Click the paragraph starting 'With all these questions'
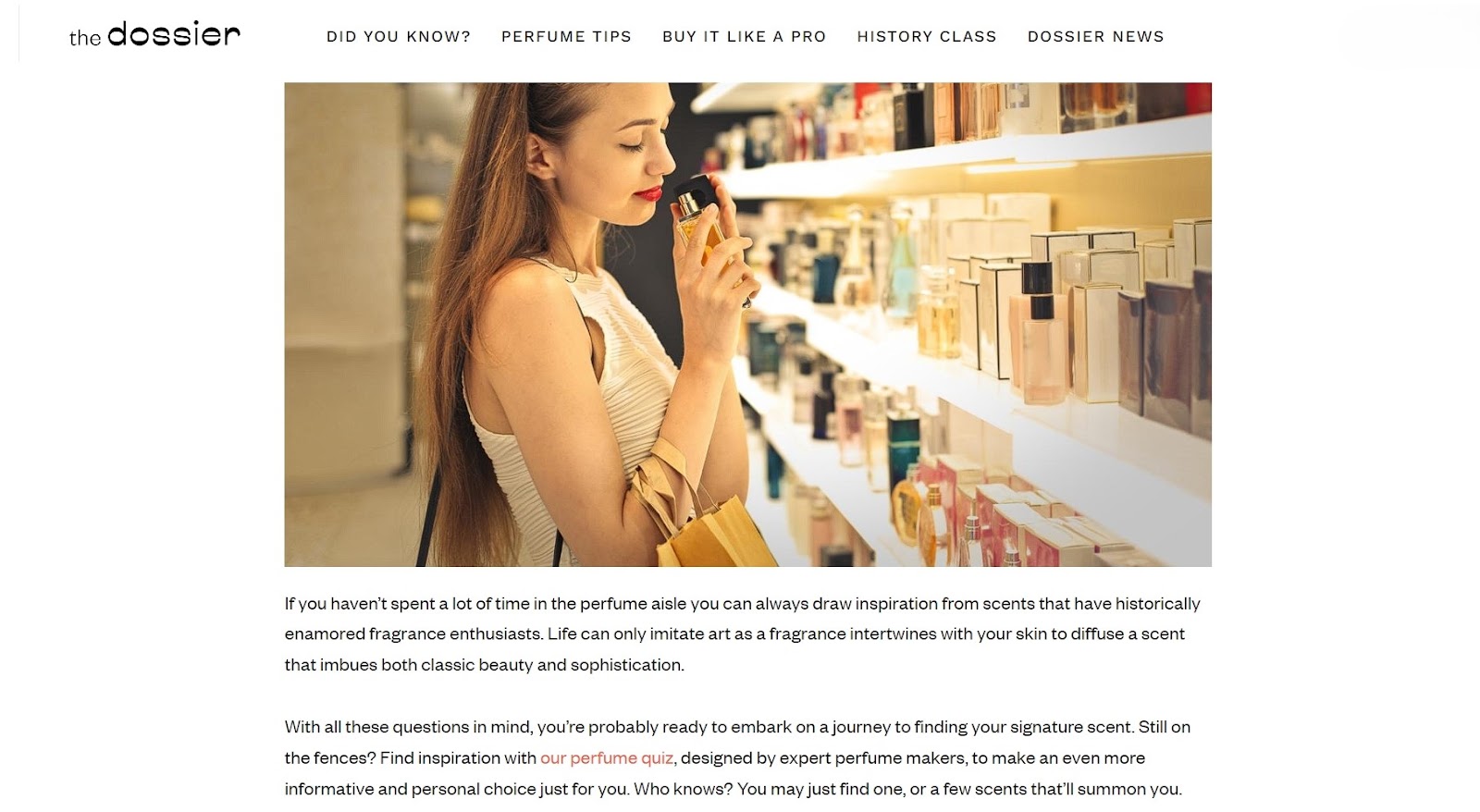Screen dimensions: 1480x812 [x=737, y=758]
